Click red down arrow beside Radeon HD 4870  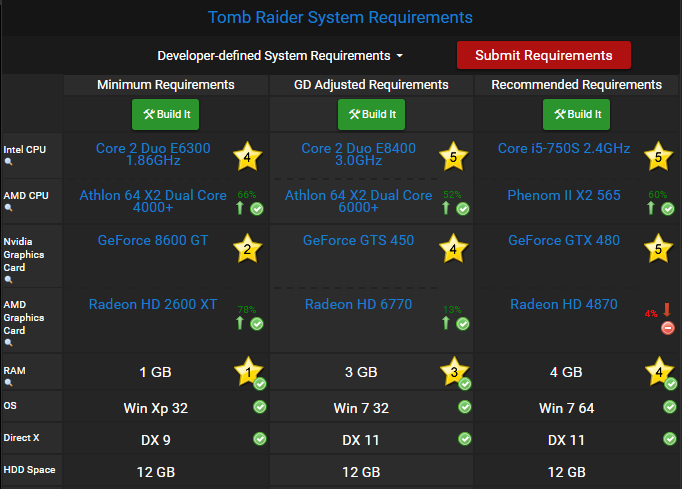(x=667, y=310)
